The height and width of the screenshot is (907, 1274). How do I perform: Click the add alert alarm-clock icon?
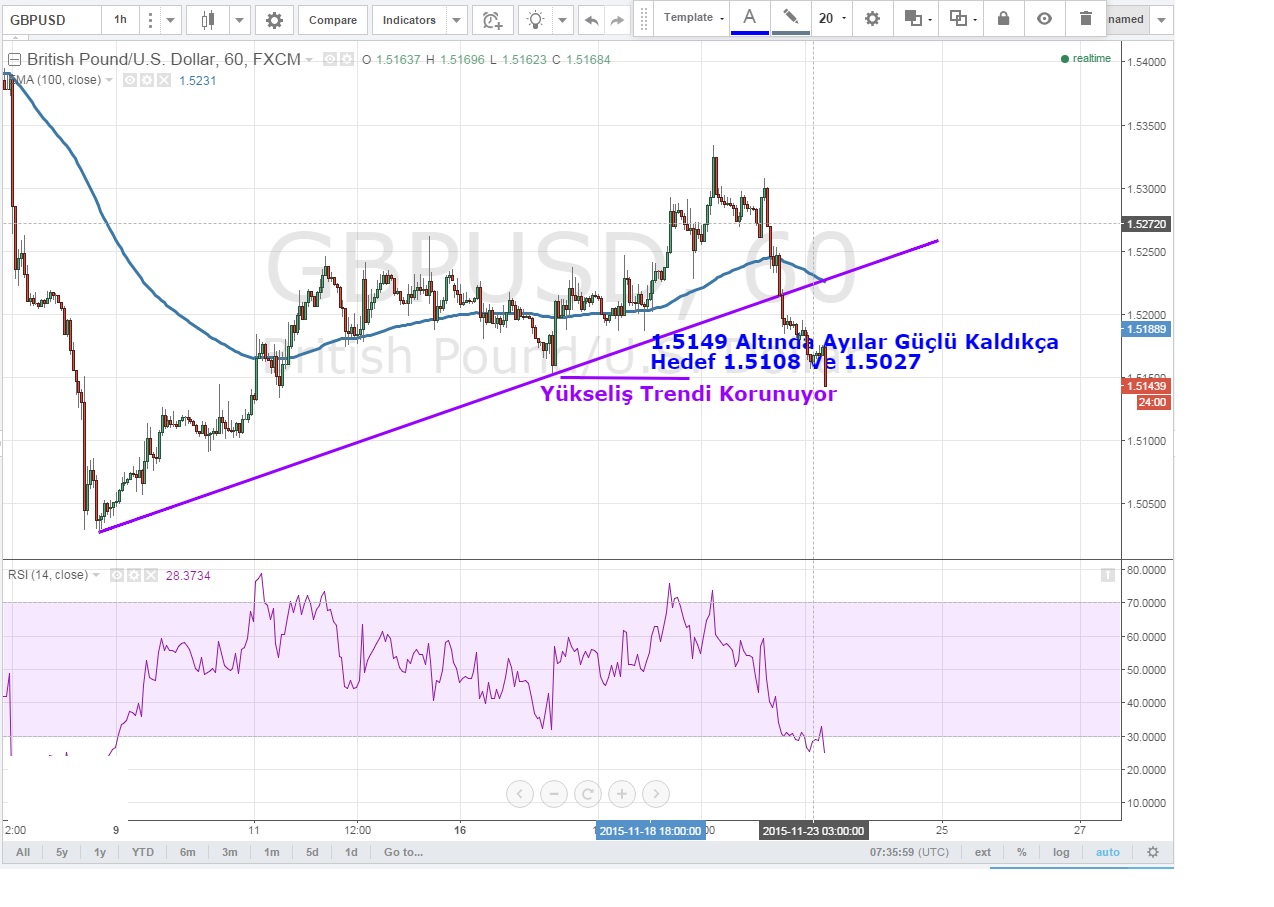coord(491,20)
